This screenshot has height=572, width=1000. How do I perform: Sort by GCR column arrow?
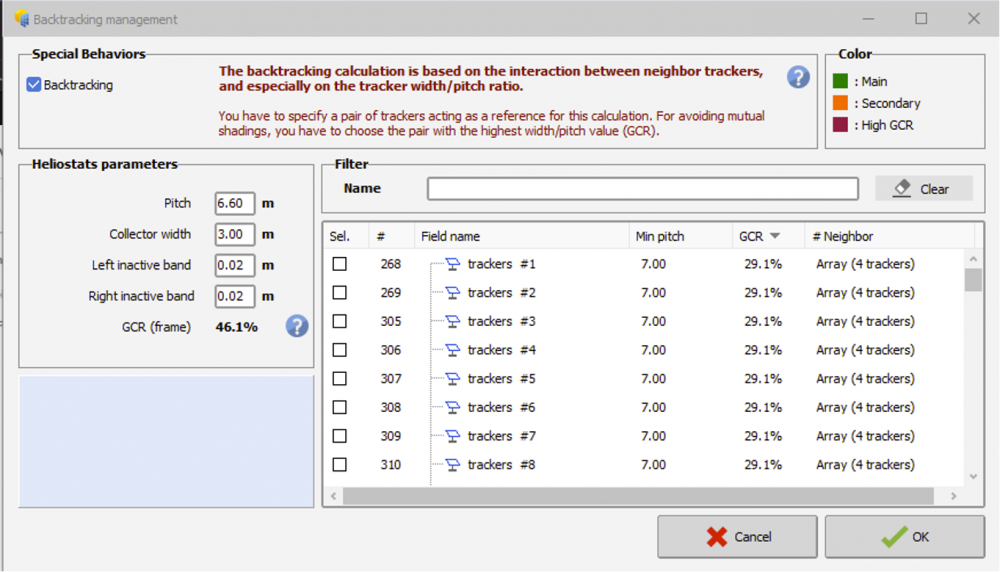pyautogui.click(x=774, y=237)
